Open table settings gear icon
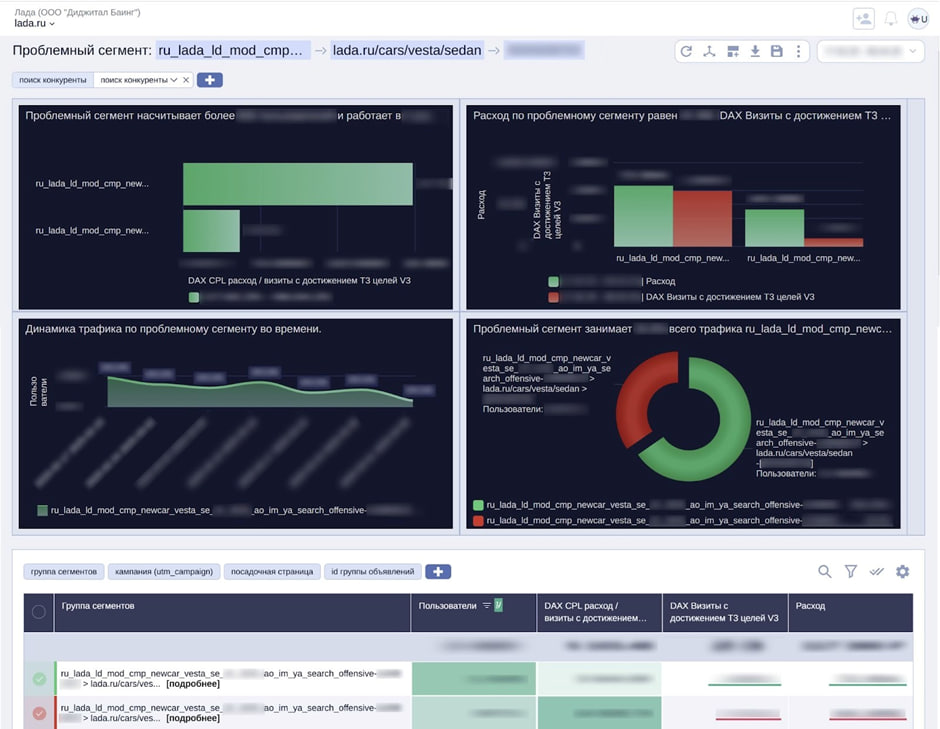The width and height of the screenshot is (940, 729). pos(902,571)
